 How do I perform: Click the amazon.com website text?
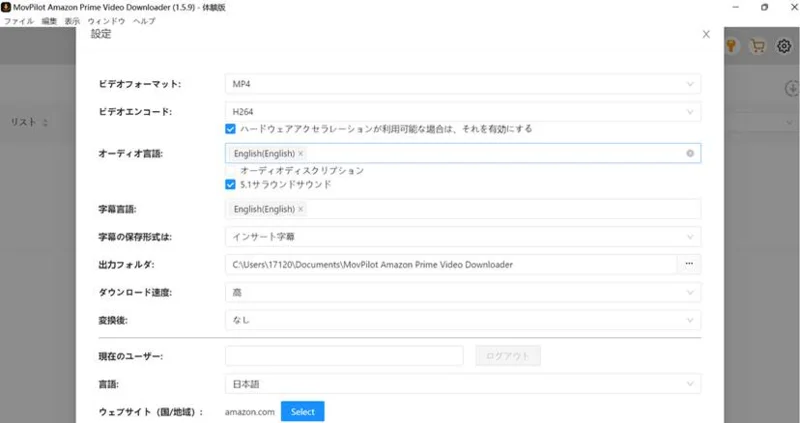point(249,412)
